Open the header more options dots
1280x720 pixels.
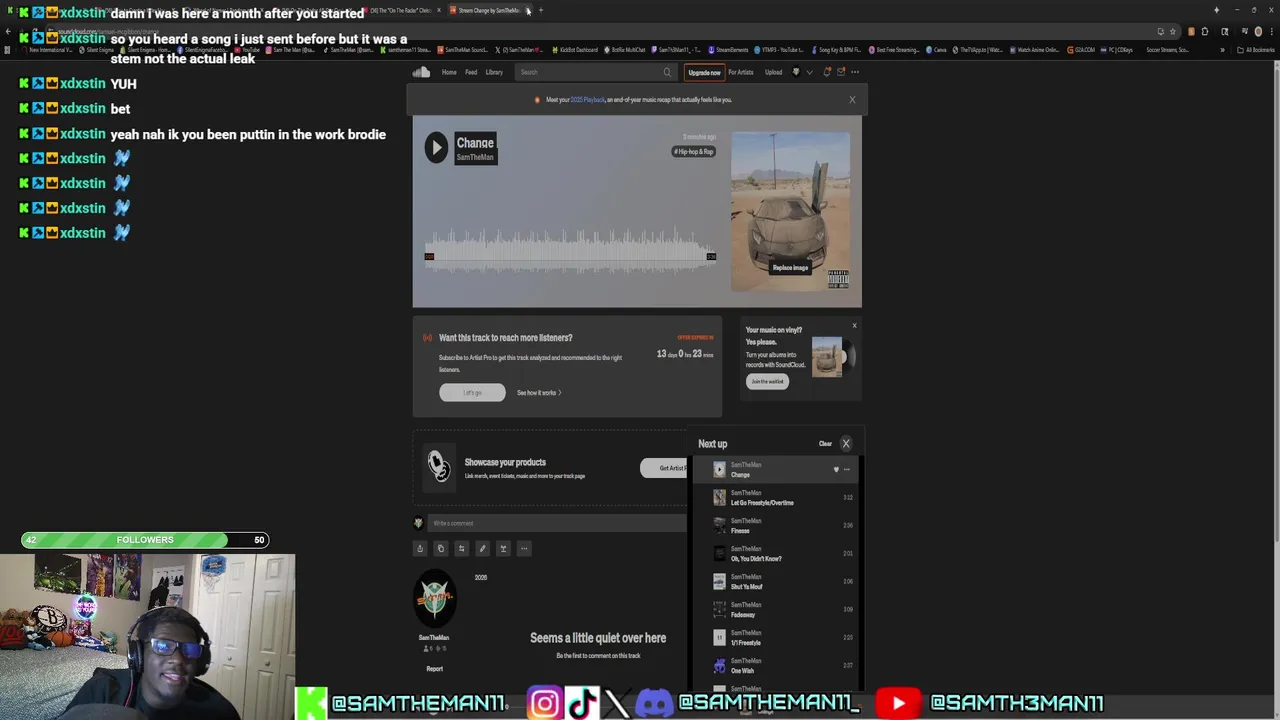[x=855, y=72]
